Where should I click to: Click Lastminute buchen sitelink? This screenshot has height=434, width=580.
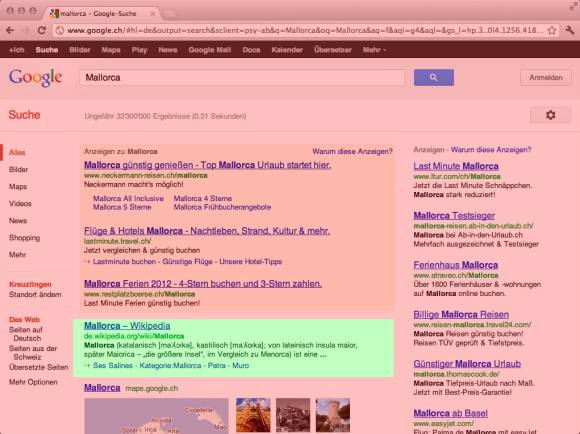(124, 262)
